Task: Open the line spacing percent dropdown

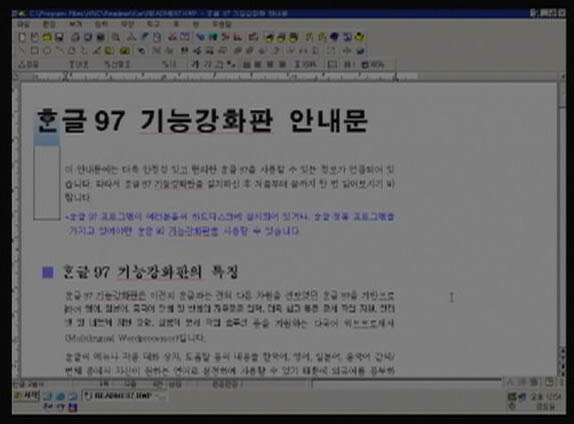Action: tap(306, 64)
